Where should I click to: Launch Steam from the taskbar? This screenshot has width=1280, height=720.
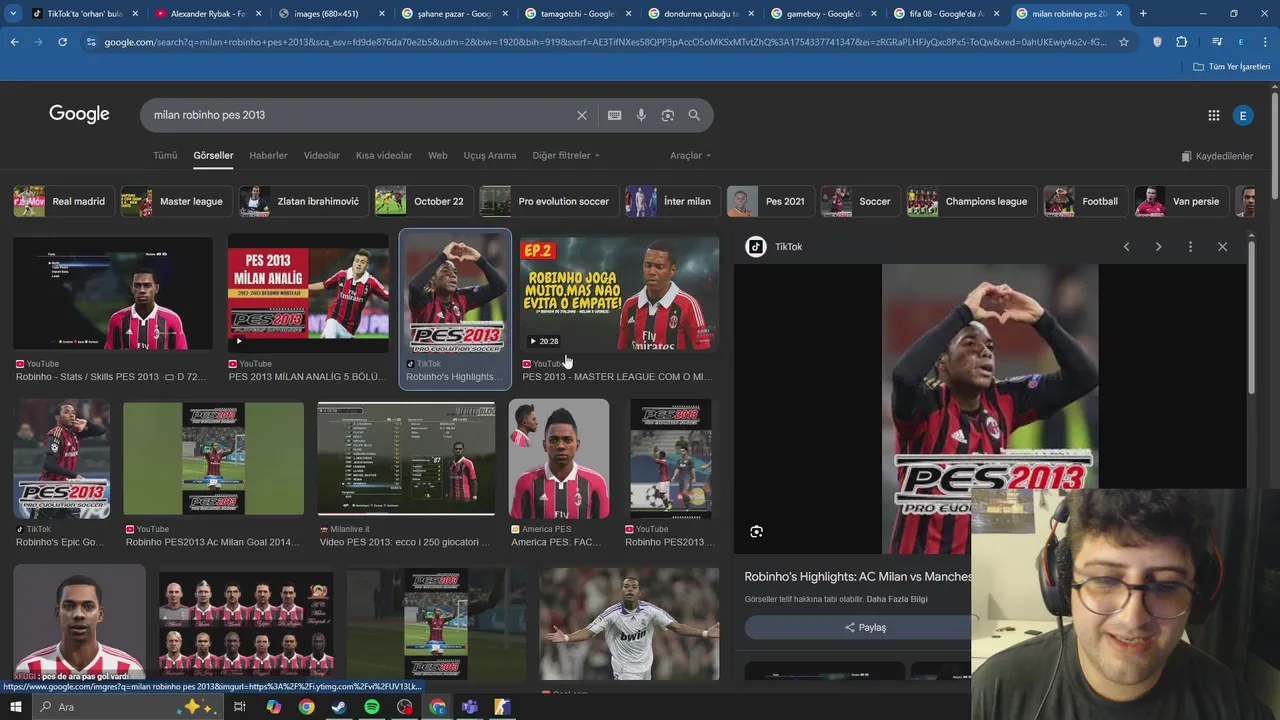point(339,707)
